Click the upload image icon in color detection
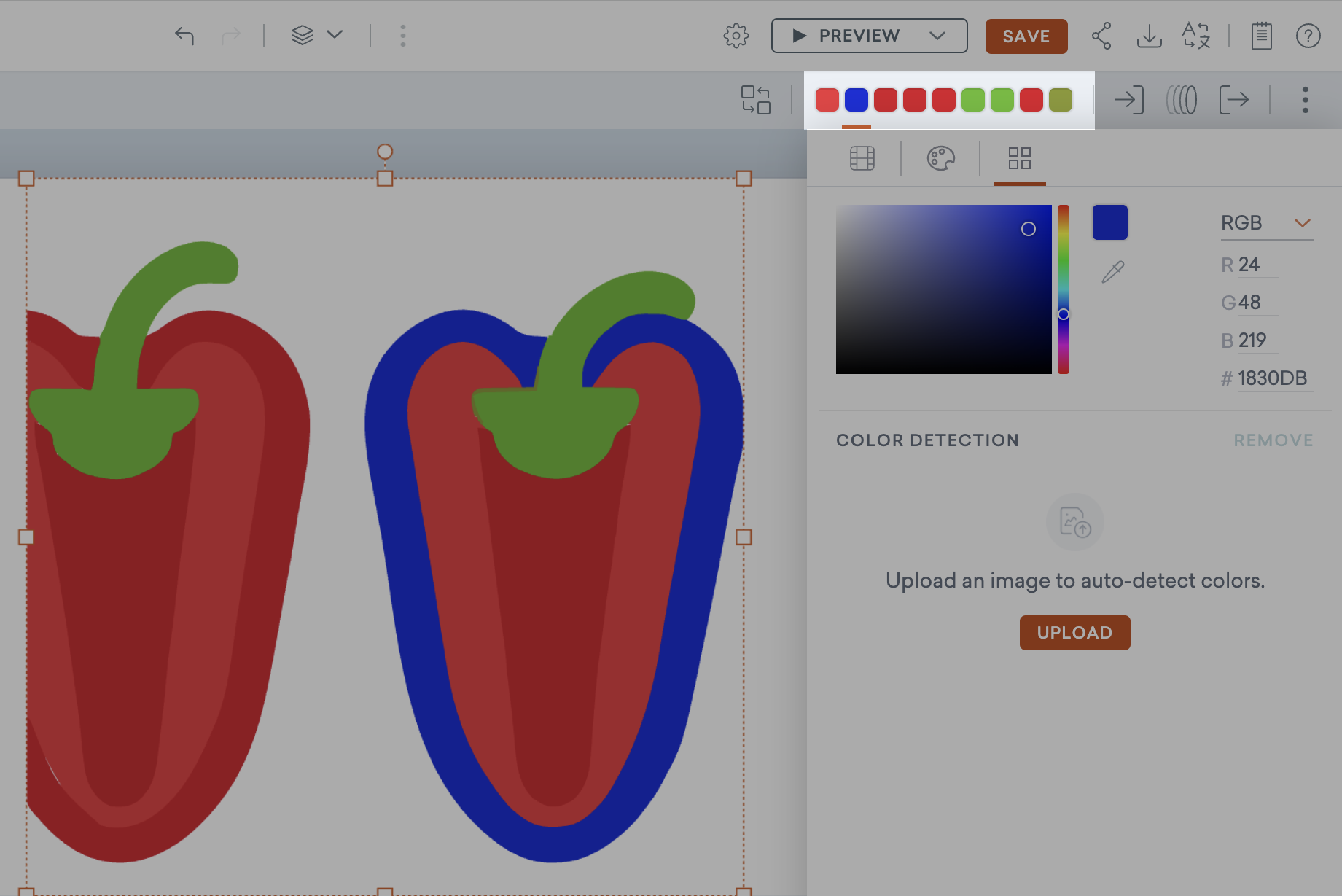The image size is (1342, 896). 1074,522
